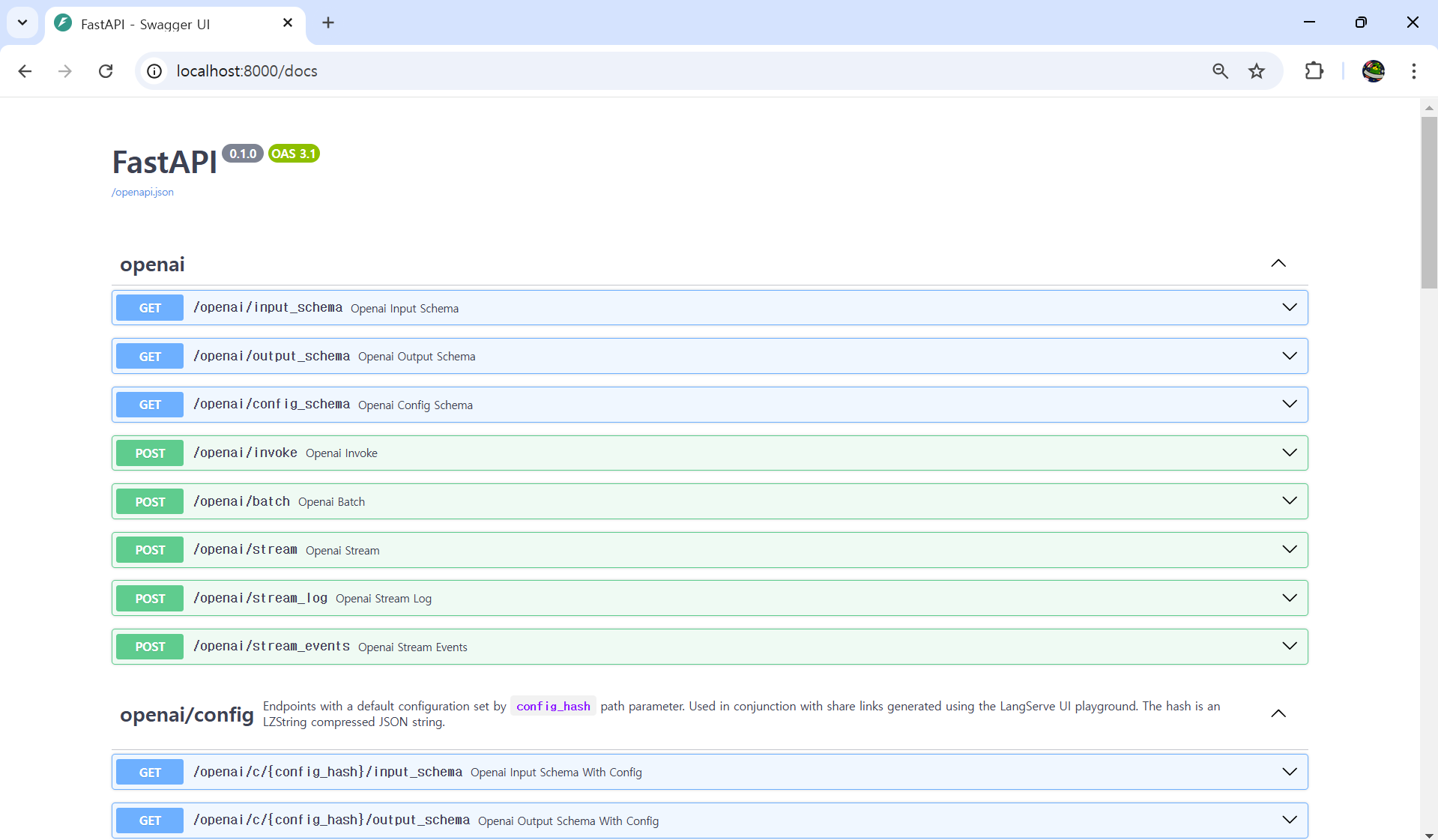Expand POST /openai/stream endpoint arrow
Viewport: 1438px width, 840px height.
point(1290,550)
